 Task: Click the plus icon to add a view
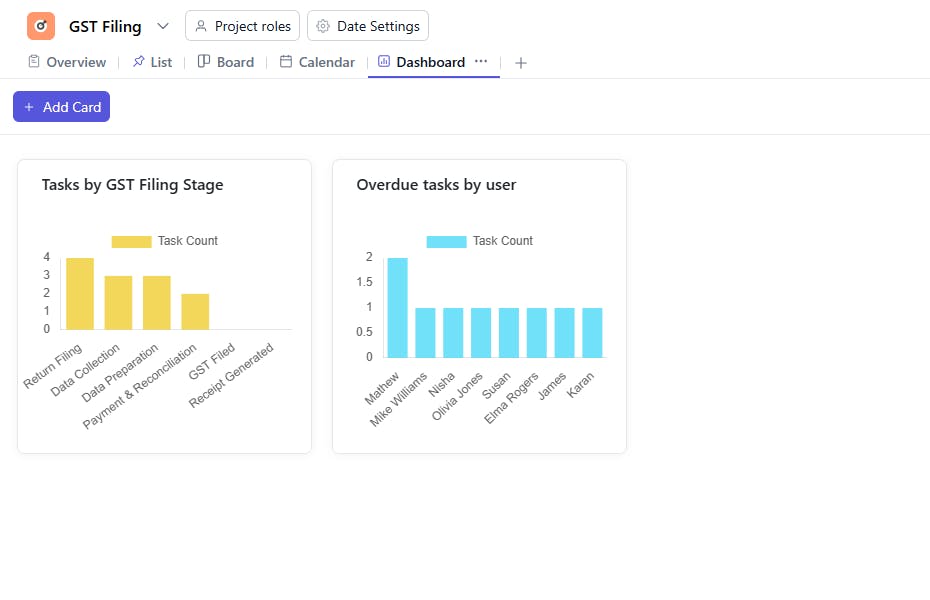click(520, 63)
